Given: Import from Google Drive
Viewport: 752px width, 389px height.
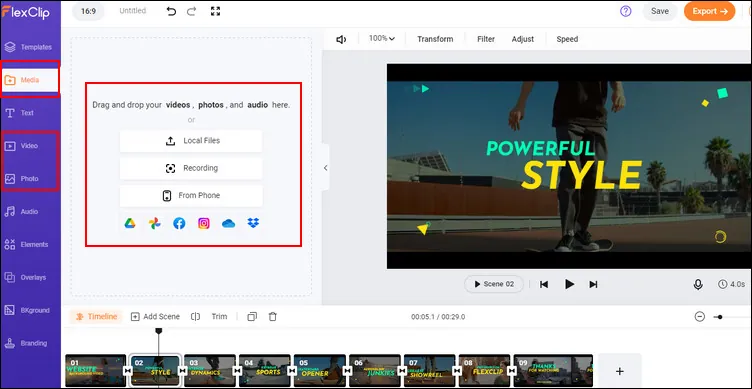Looking at the screenshot, I should tap(130, 223).
